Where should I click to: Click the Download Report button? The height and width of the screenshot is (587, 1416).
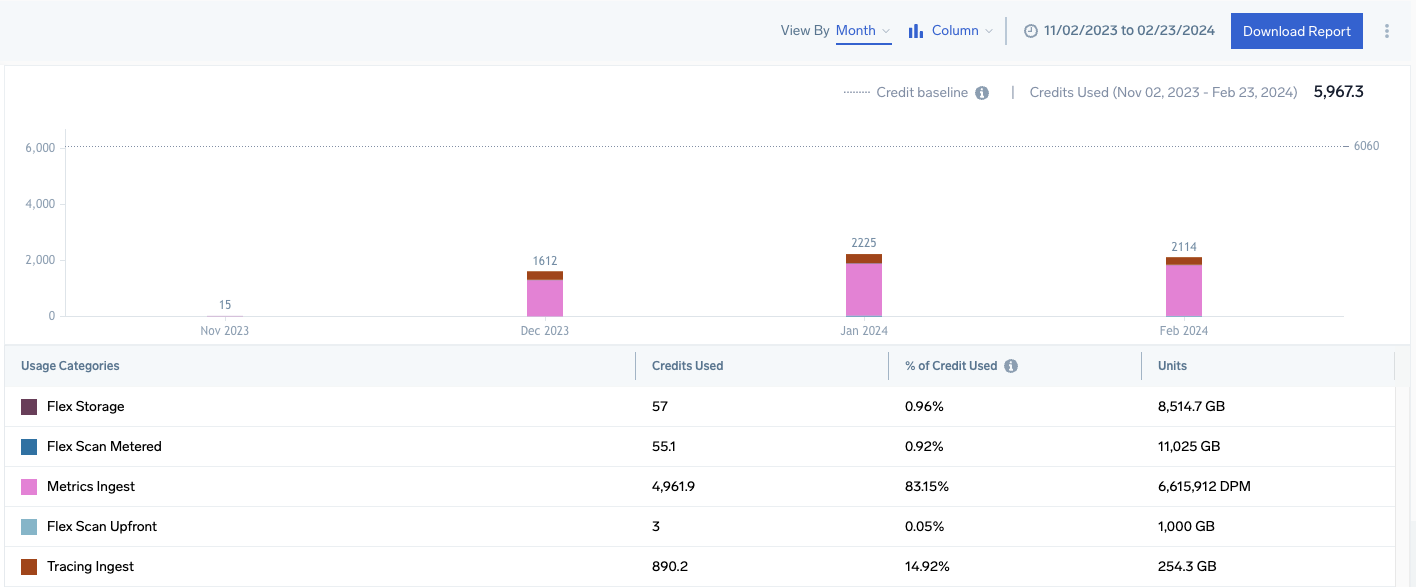click(x=1296, y=30)
